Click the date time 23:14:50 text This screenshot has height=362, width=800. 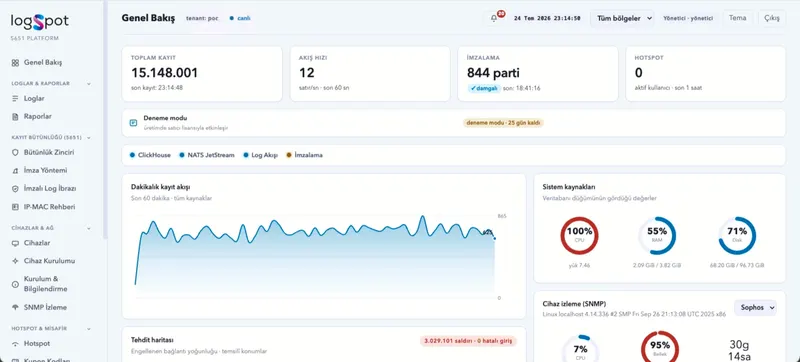(x=547, y=18)
